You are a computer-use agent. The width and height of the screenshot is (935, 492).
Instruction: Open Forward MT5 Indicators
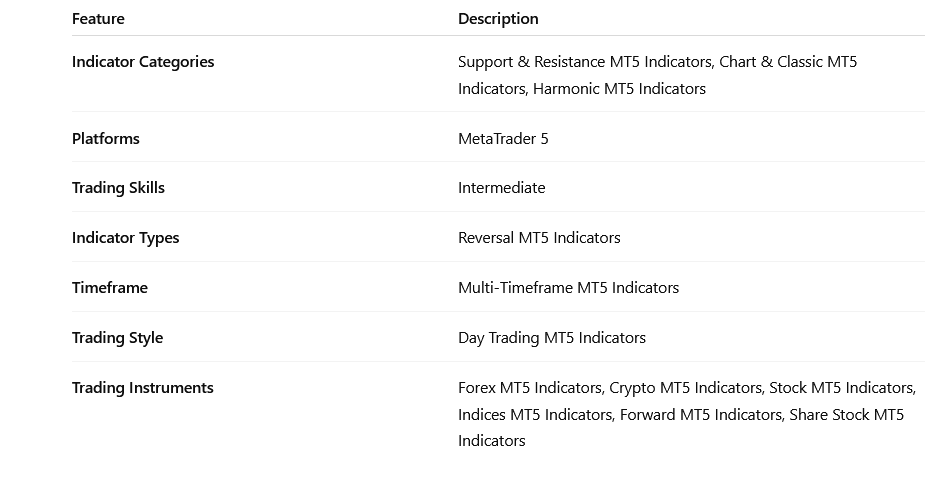pos(700,415)
